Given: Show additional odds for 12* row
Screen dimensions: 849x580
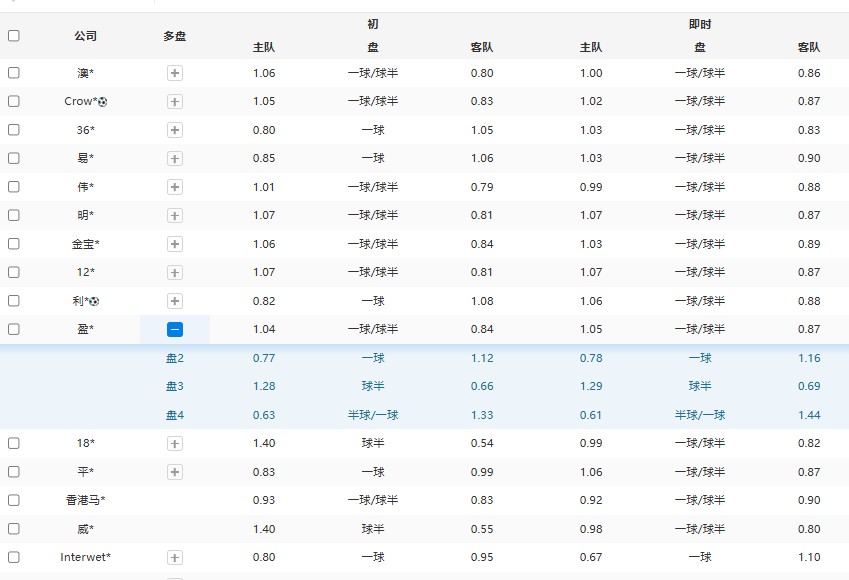Looking at the screenshot, I should [175, 271].
